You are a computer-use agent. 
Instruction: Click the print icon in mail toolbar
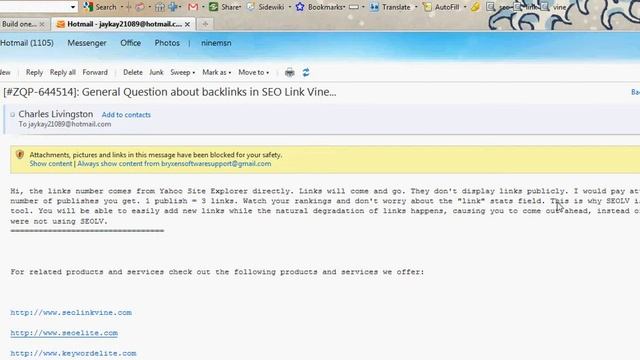point(290,72)
